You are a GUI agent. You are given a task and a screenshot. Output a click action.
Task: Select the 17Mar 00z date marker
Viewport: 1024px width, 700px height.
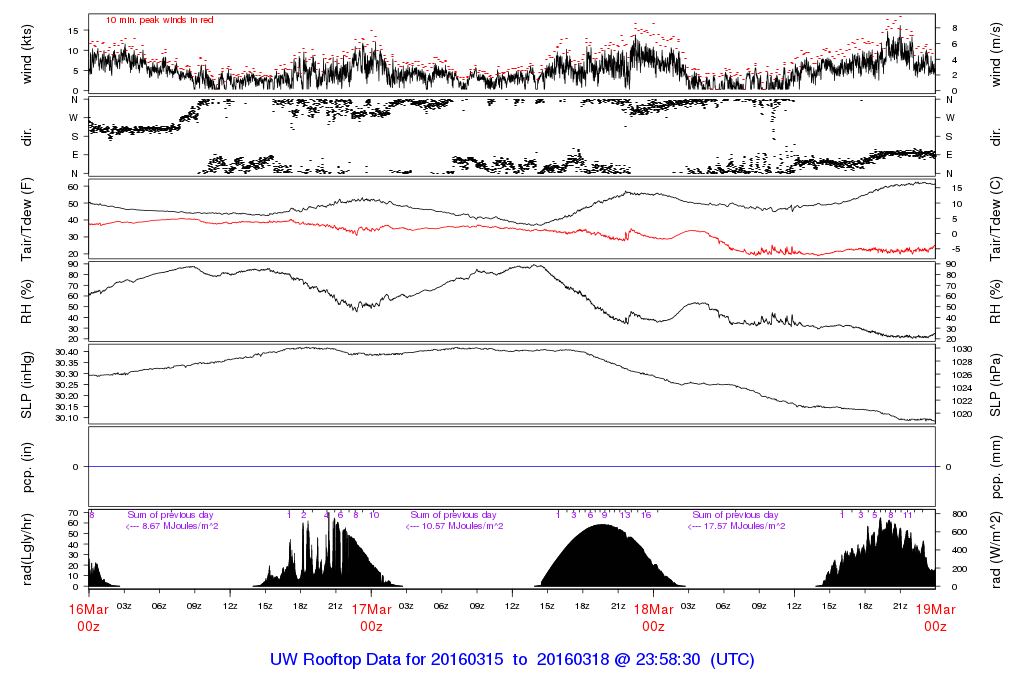pos(371,617)
